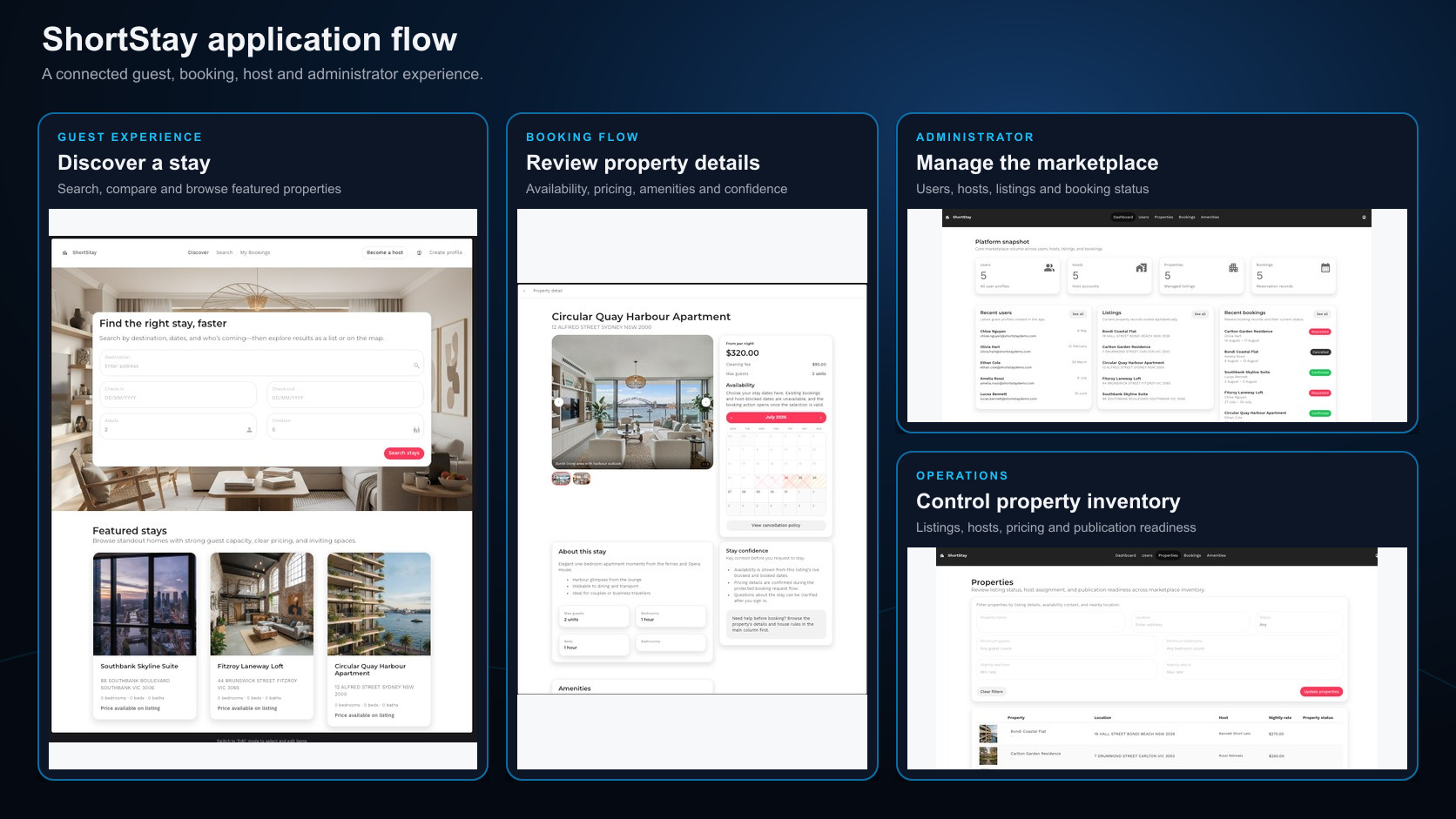Click the July 2026 month label in the calendar
The image size is (1456, 819).
point(776,418)
